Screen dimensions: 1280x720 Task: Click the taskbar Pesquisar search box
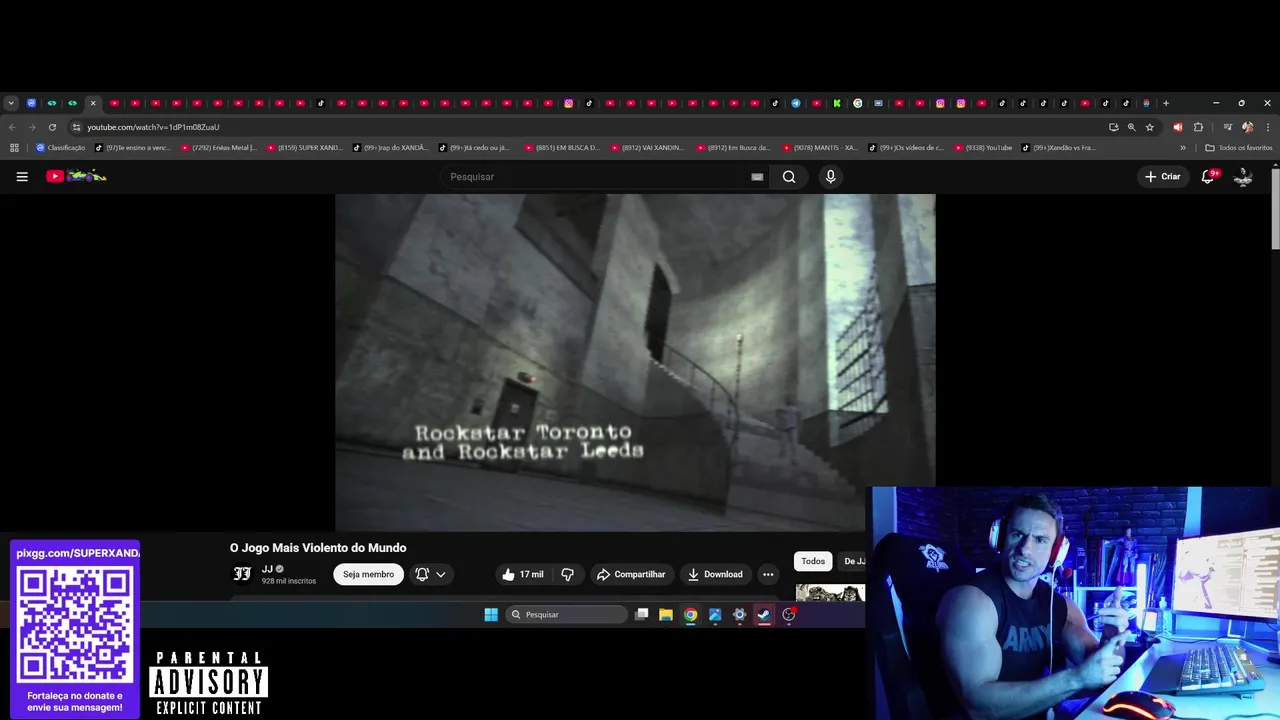[566, 615]
